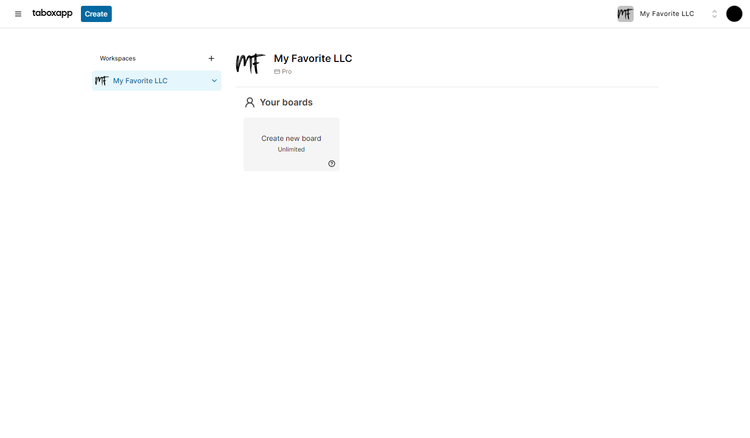Click the My Favorite LLC heading

pos(313,58)
